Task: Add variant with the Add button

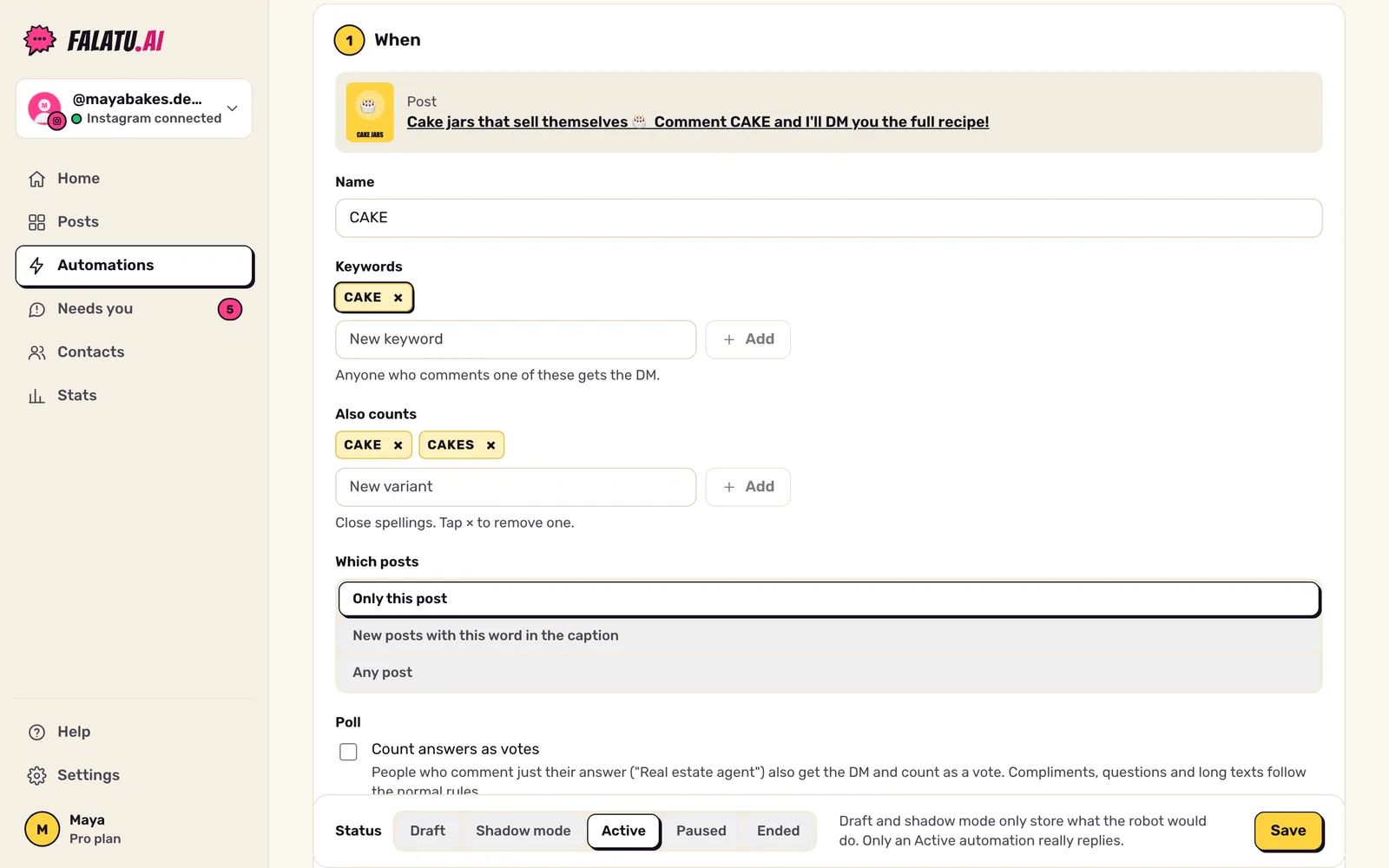Action: pyautogui.click(x=747, y=487)
